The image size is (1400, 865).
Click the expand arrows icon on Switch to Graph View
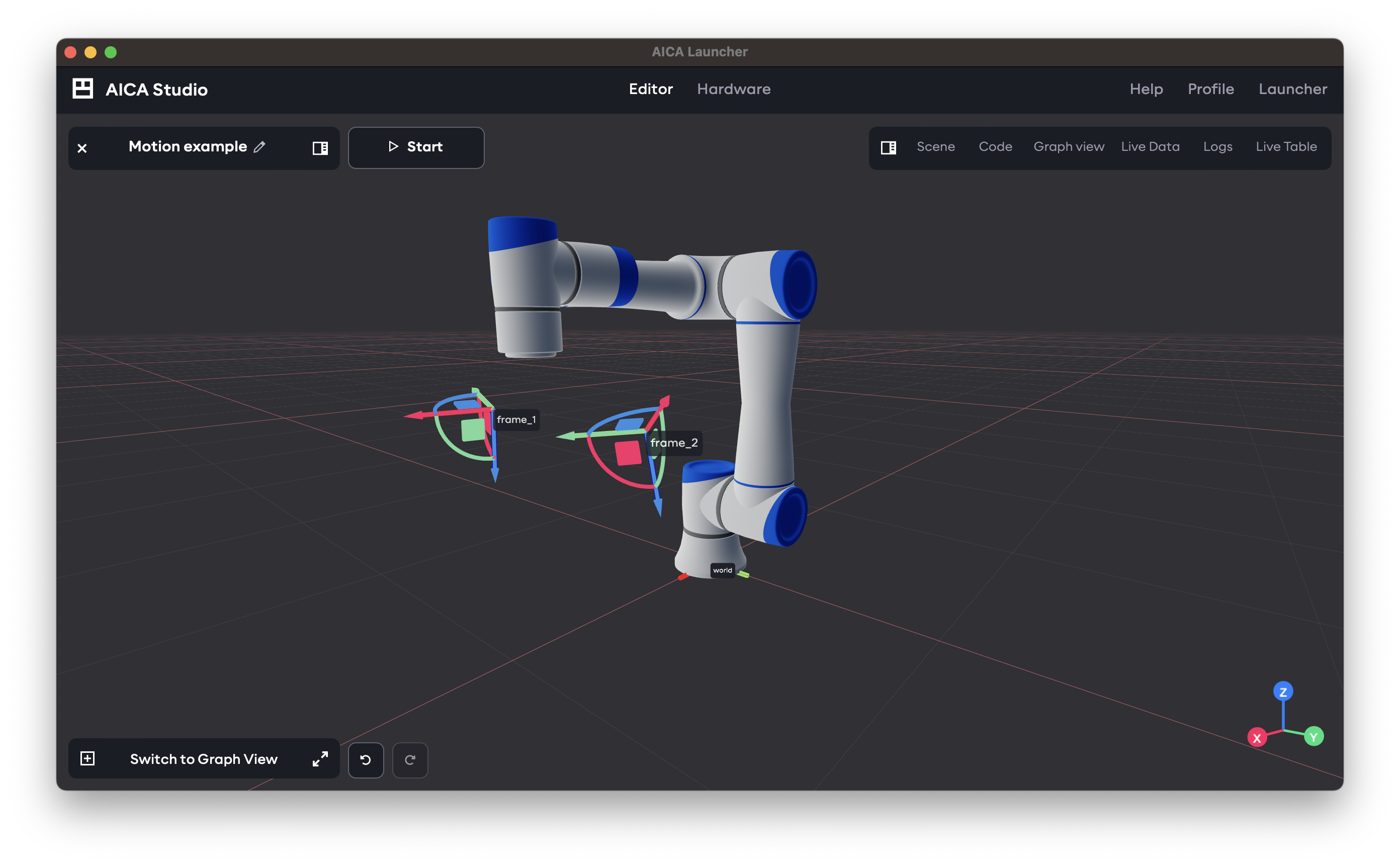[x=320, y=759]
